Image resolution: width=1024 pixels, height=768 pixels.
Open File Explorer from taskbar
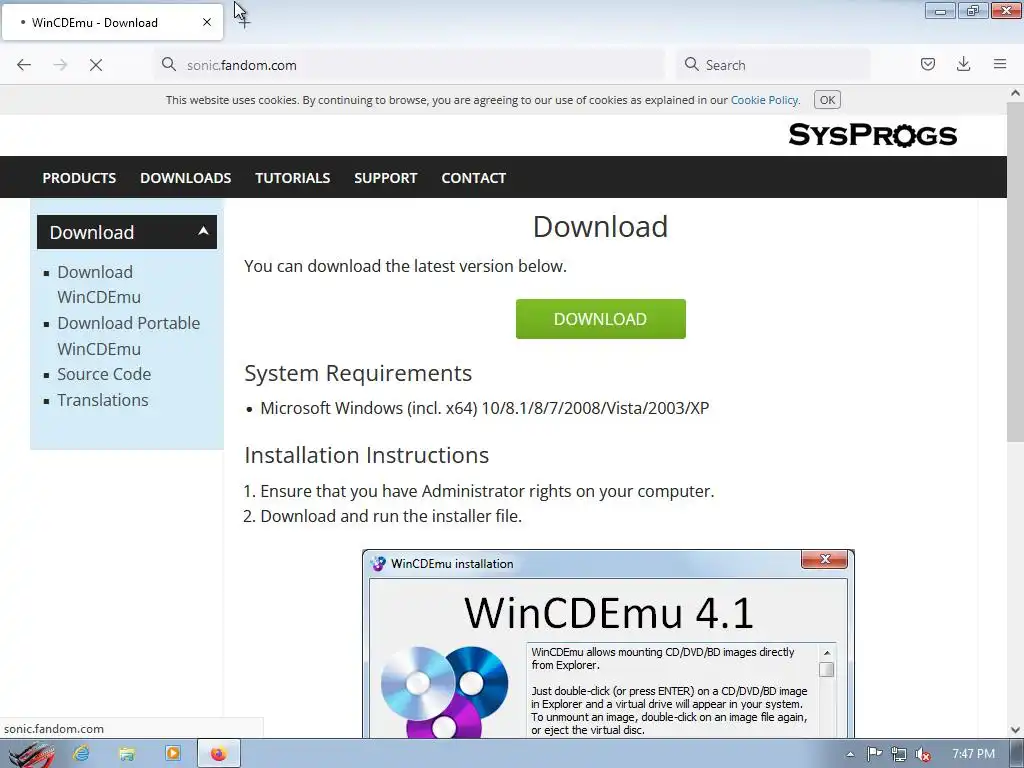(x=127, y=754)
